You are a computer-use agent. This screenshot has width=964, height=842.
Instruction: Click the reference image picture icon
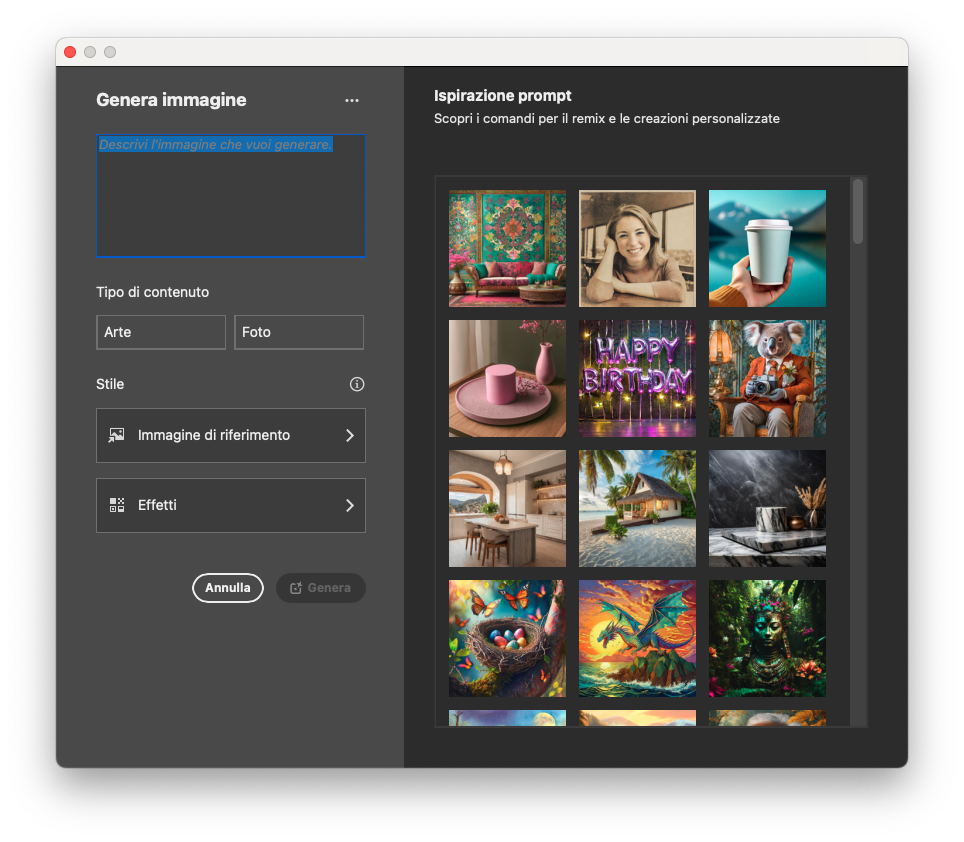(117, 435)
